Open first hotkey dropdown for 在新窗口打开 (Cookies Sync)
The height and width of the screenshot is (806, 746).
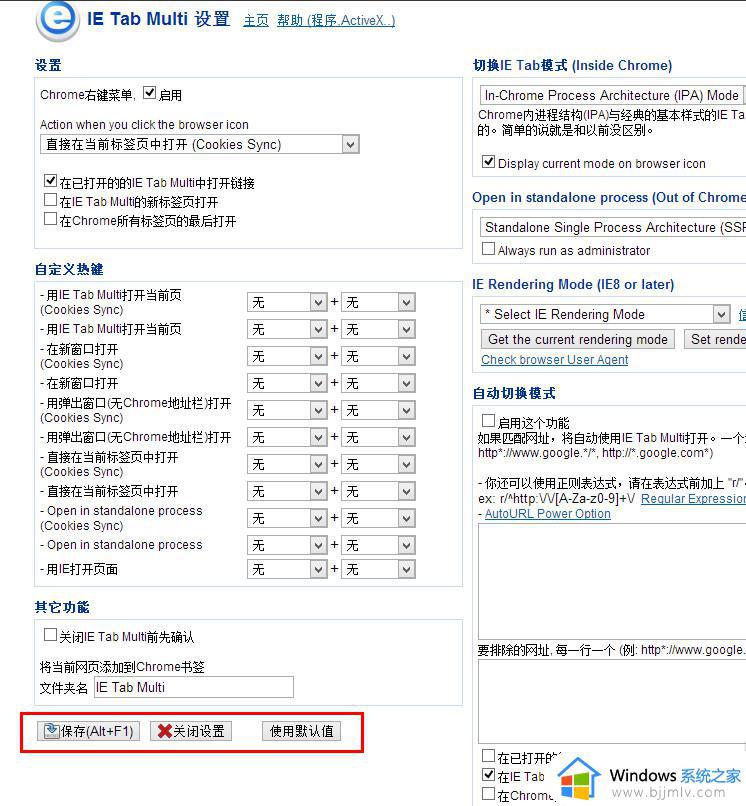coord(287,356)
